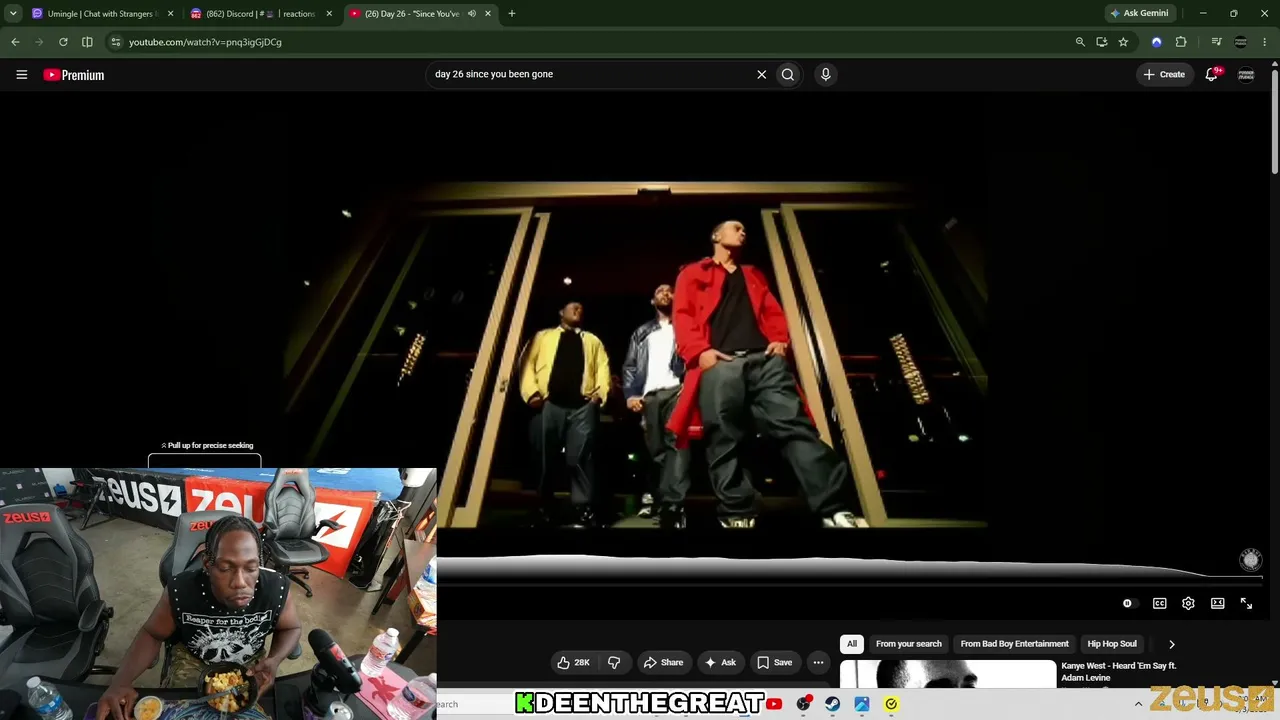This screenshot has width=1280, height=720.
Task: Focus the browser address bar URL
Action: [590, 42]
